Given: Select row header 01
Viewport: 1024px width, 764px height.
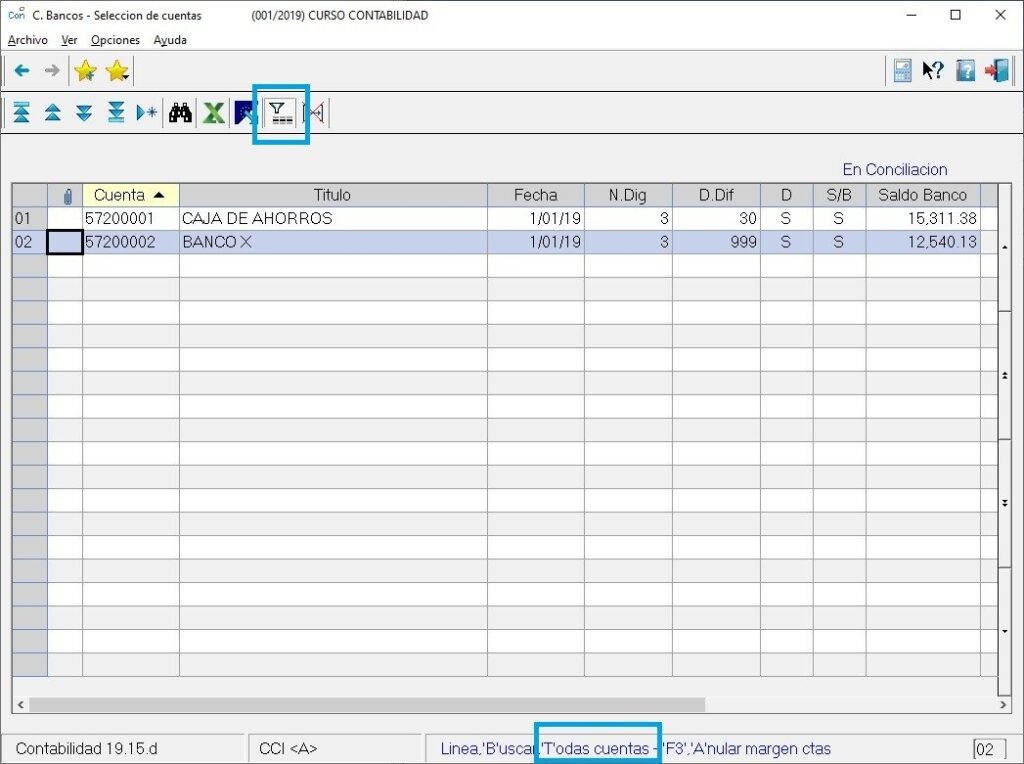Looking at the screenshot, I should click(x=29, y=218).
